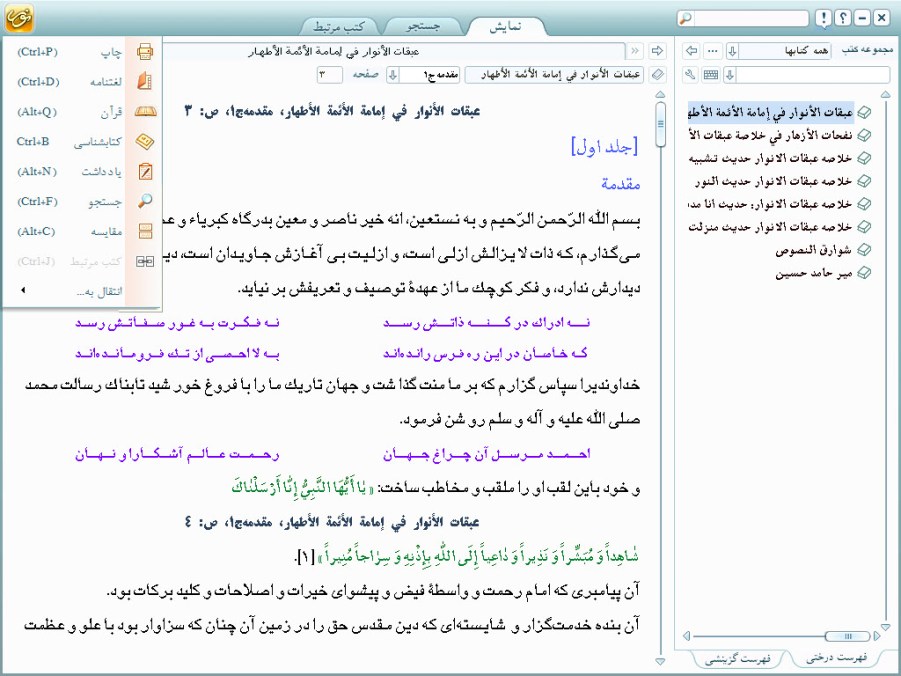Open کتابشناسی (Ctrl+B) menu entry
Screen dimensions: 901x676
83,141
